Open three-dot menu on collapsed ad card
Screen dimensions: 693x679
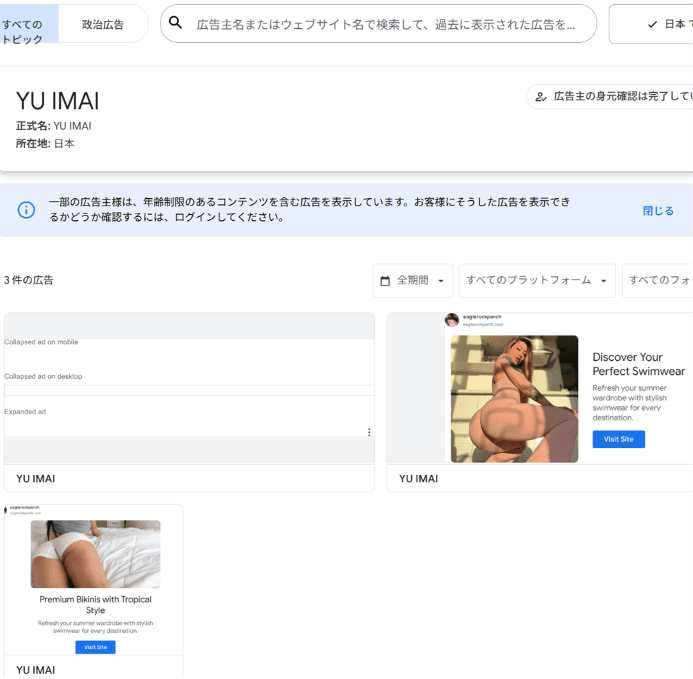(x=369, y=432)
